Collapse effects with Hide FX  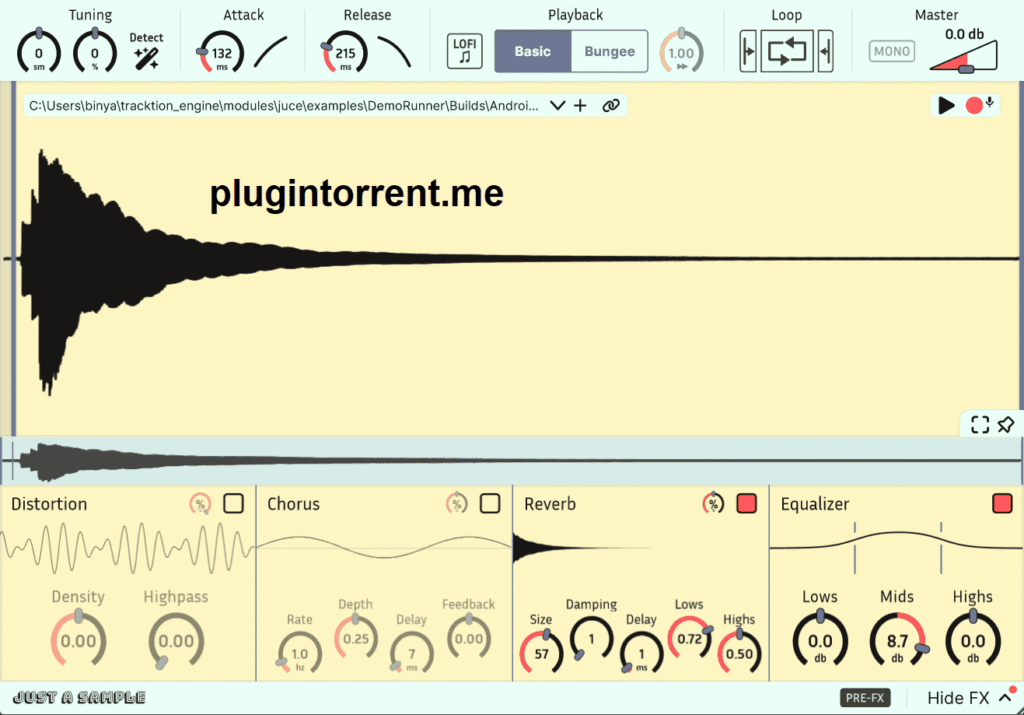tap(968, 698)
